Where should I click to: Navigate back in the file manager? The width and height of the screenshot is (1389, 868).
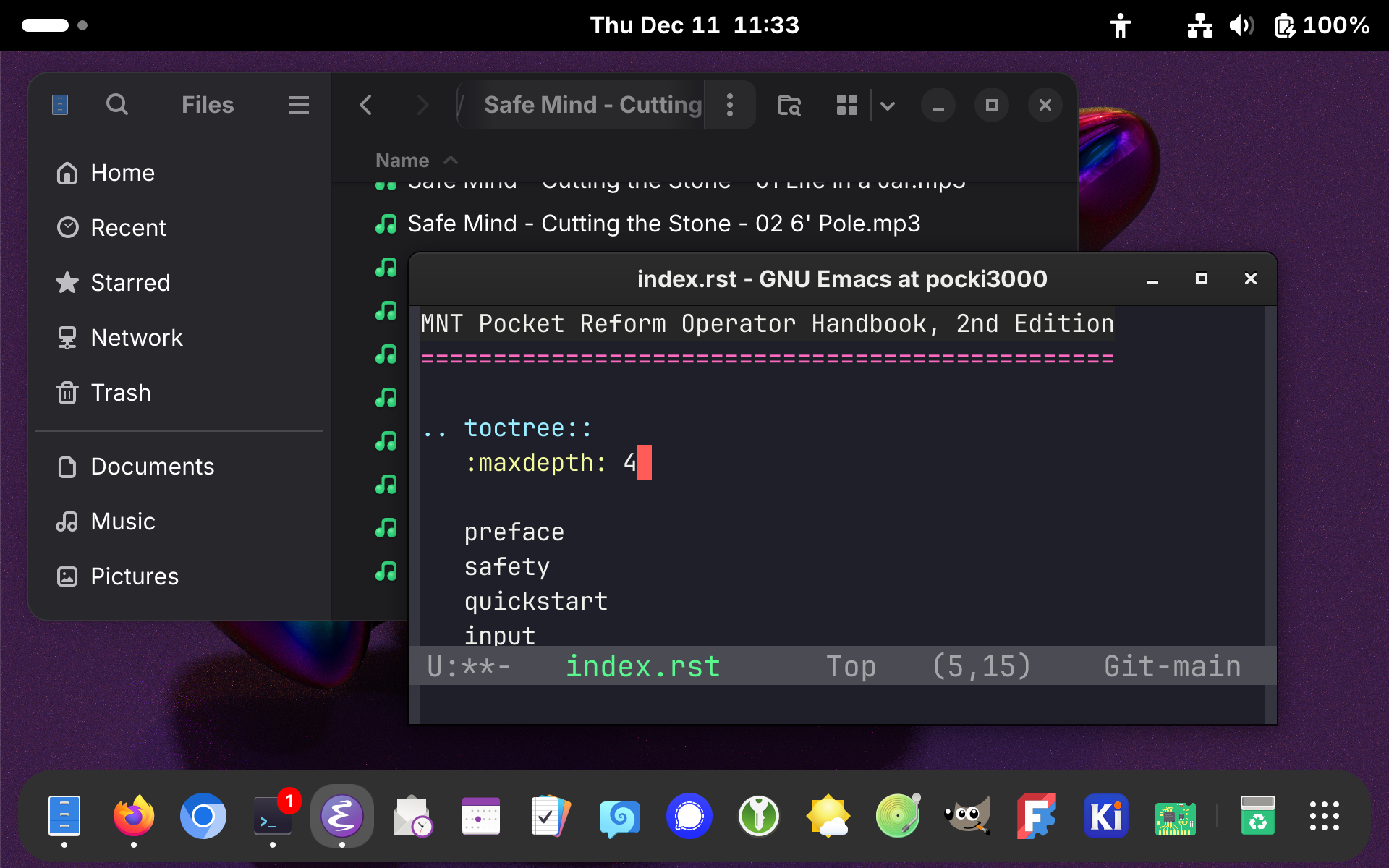click(366, 105)
